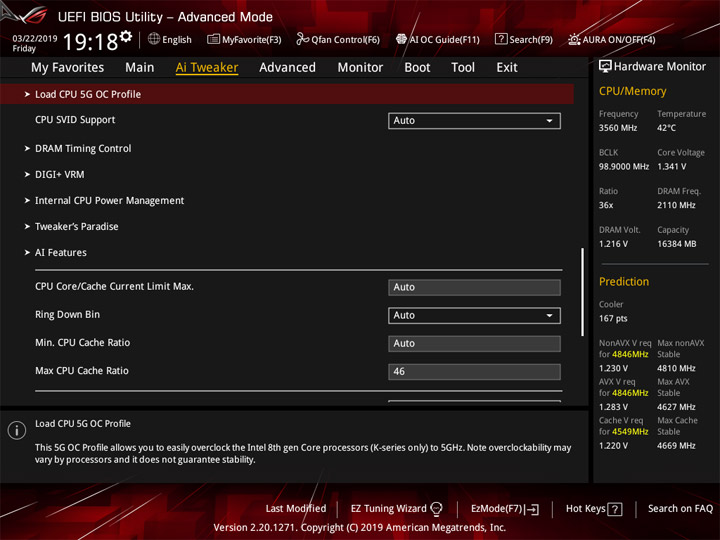Image resolution: width=720 pixels, height=540 pixels.
Task: Open the Qfan Control fan icon
Action: coord(302,39)
